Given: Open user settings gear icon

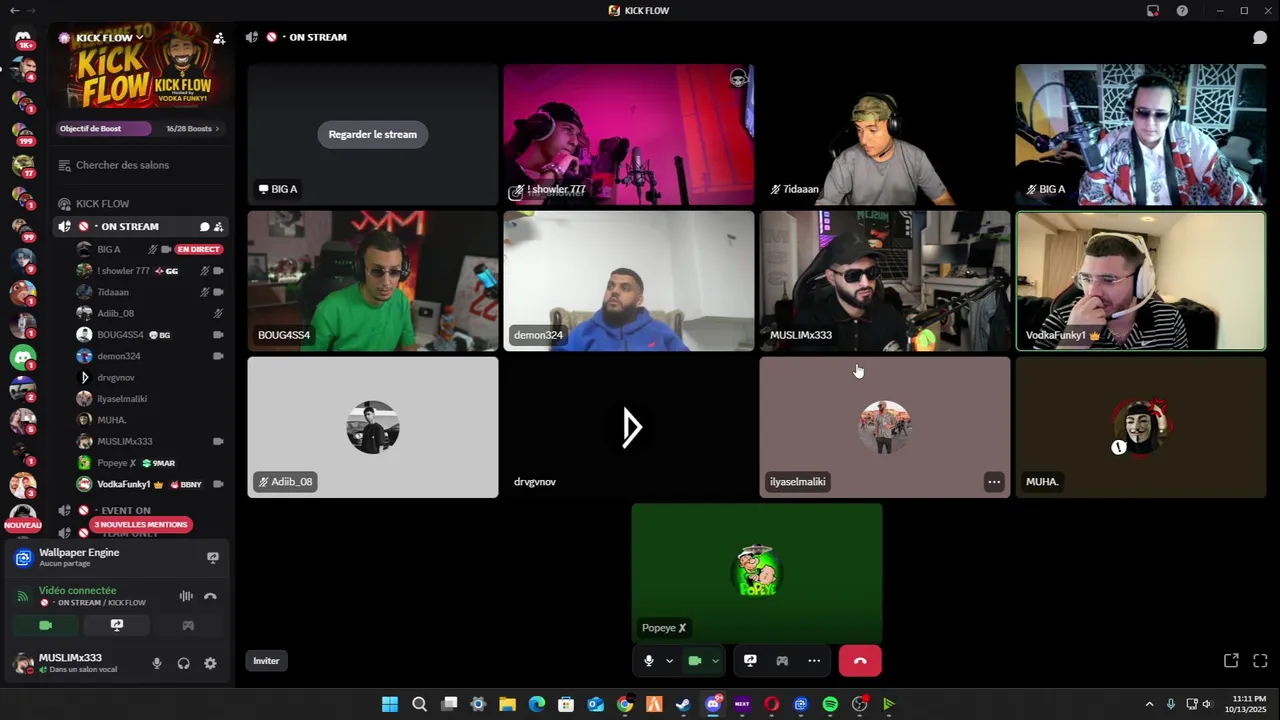Looking at the screenshot, I should [210, 663].
